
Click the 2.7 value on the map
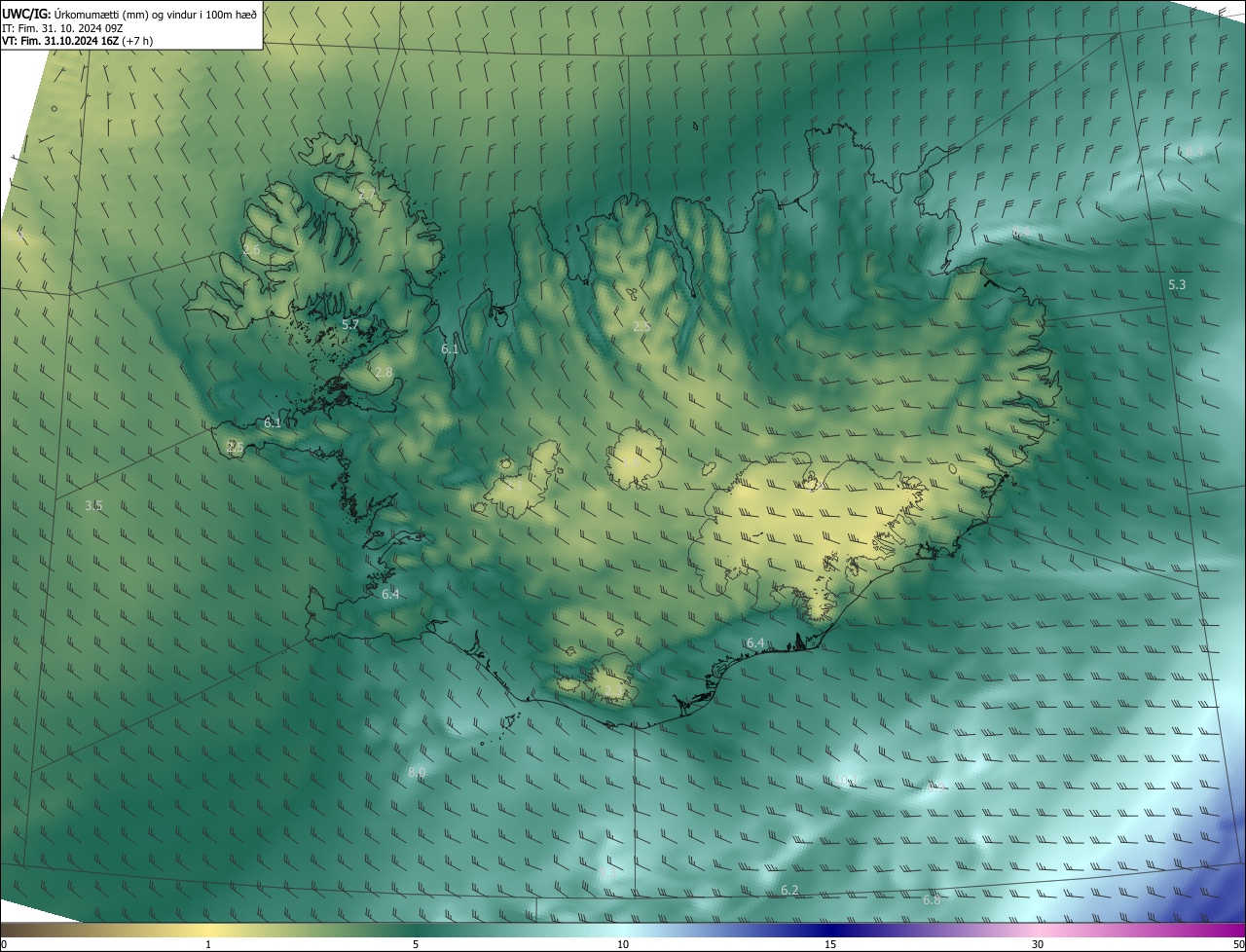pyautogui.click(x=367, y=196)
